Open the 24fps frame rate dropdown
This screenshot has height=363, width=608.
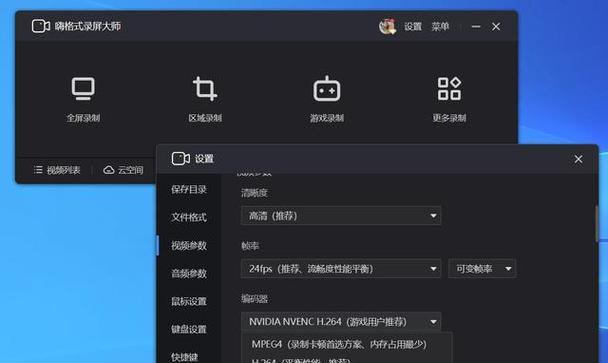[x=341, y=268]
